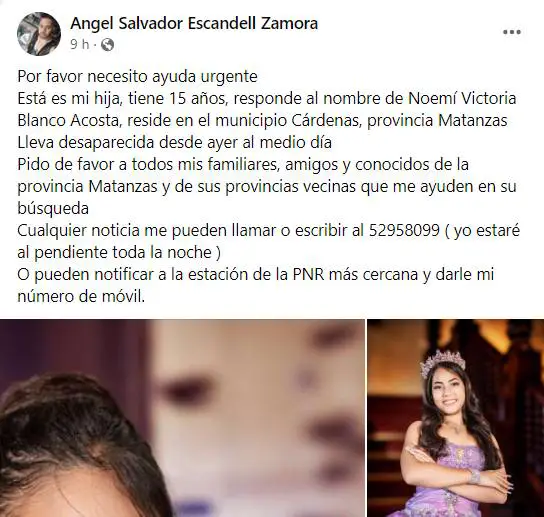Image resolution: width=544 pixels, height=517 pixels.
Task: Click the tiara on the girl's head
Action: coord(442,363)
